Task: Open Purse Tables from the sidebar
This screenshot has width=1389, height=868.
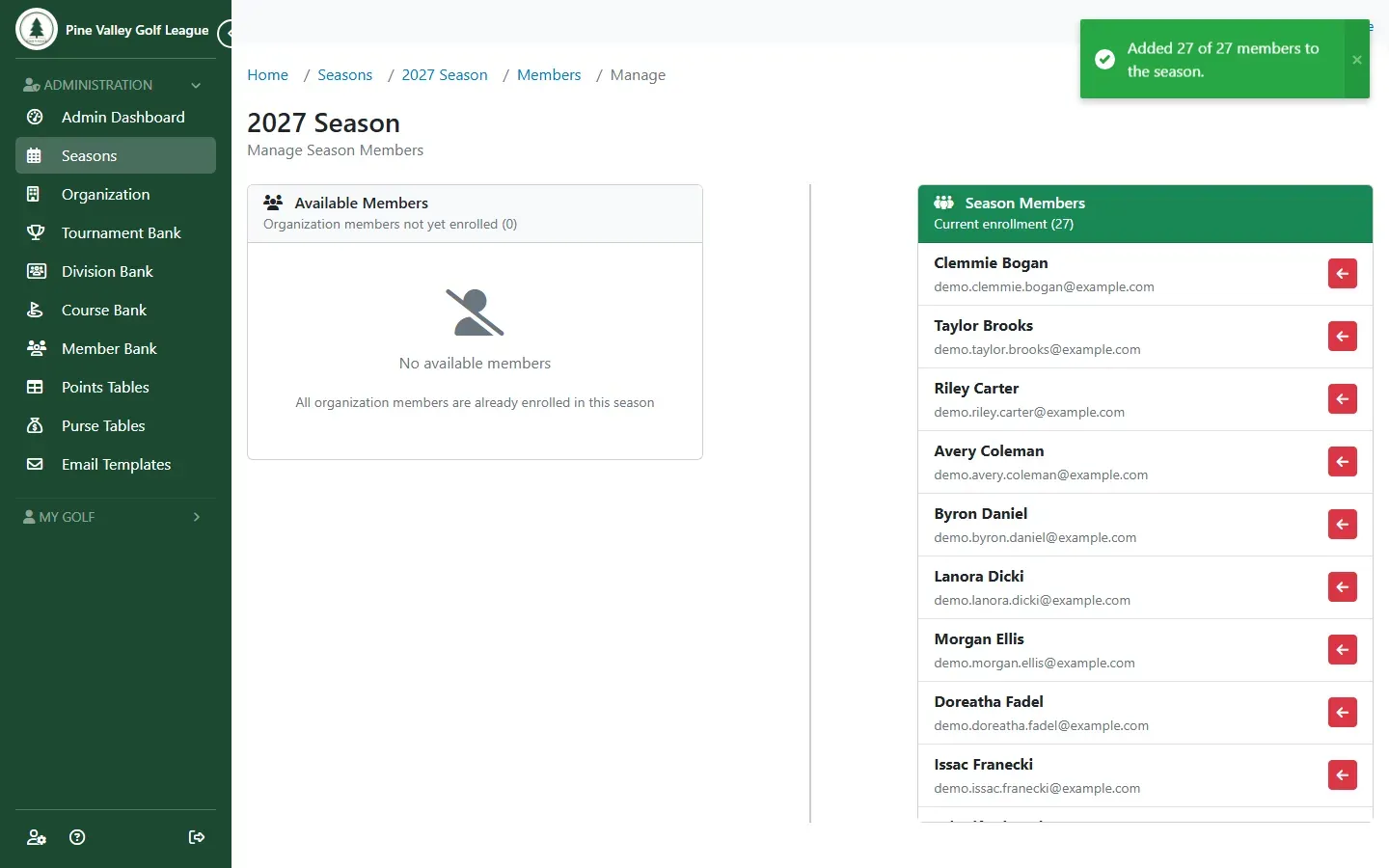Action: [x=116, y=425]
